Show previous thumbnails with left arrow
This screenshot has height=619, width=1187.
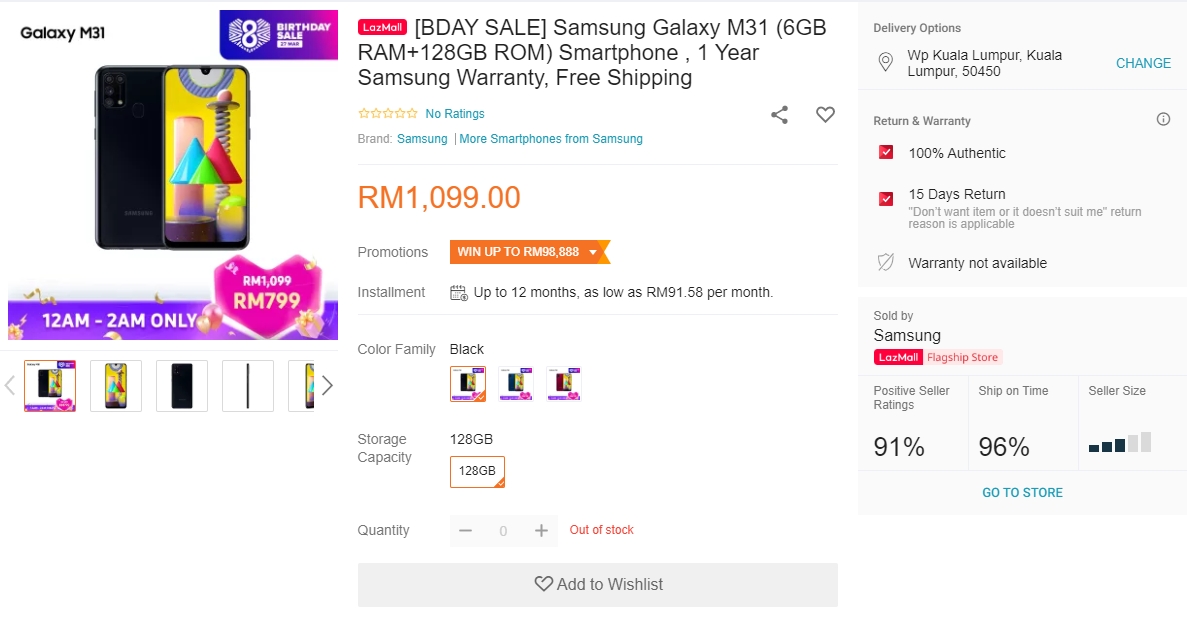click(x=10, y=386)
